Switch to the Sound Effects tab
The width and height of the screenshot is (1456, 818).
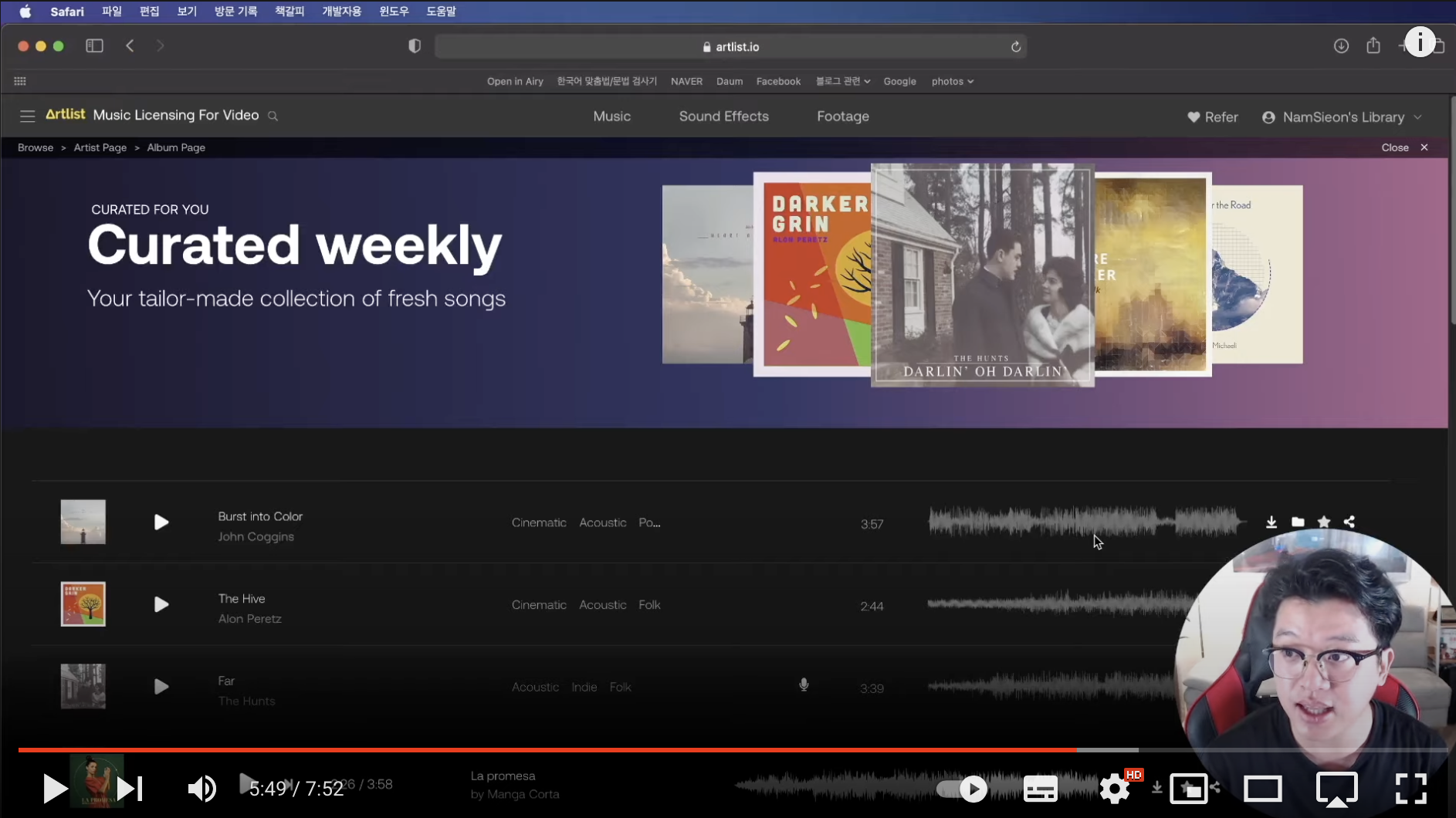click(x=723, y=117)
